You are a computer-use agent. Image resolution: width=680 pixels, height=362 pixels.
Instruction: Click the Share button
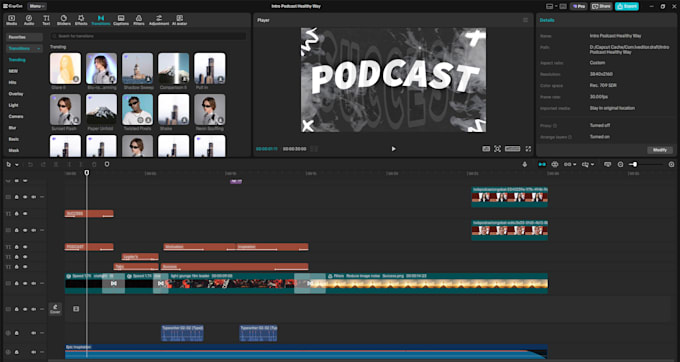(602, 7)
